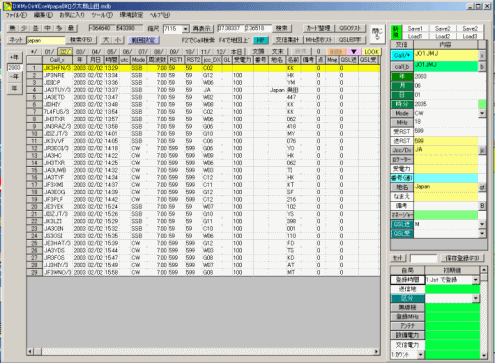Click the Mode column header
495x363 pixels.
[138, 60]
